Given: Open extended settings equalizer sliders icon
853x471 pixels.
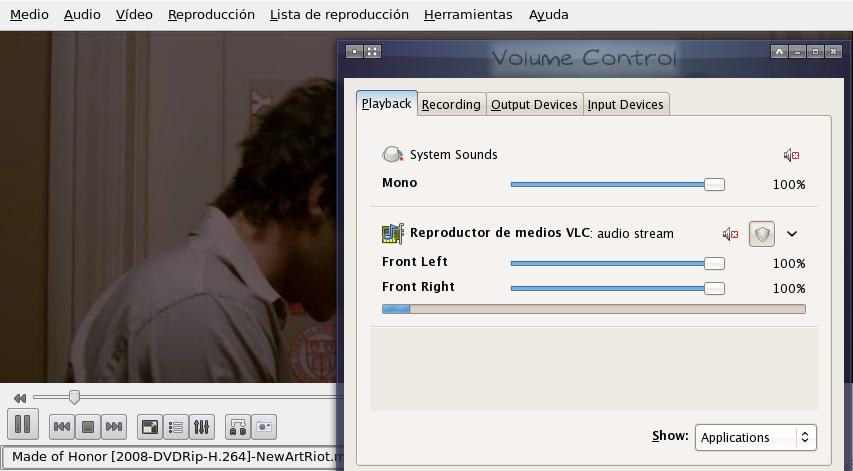Looking at the screenshot, I should [x=202, y=427].
